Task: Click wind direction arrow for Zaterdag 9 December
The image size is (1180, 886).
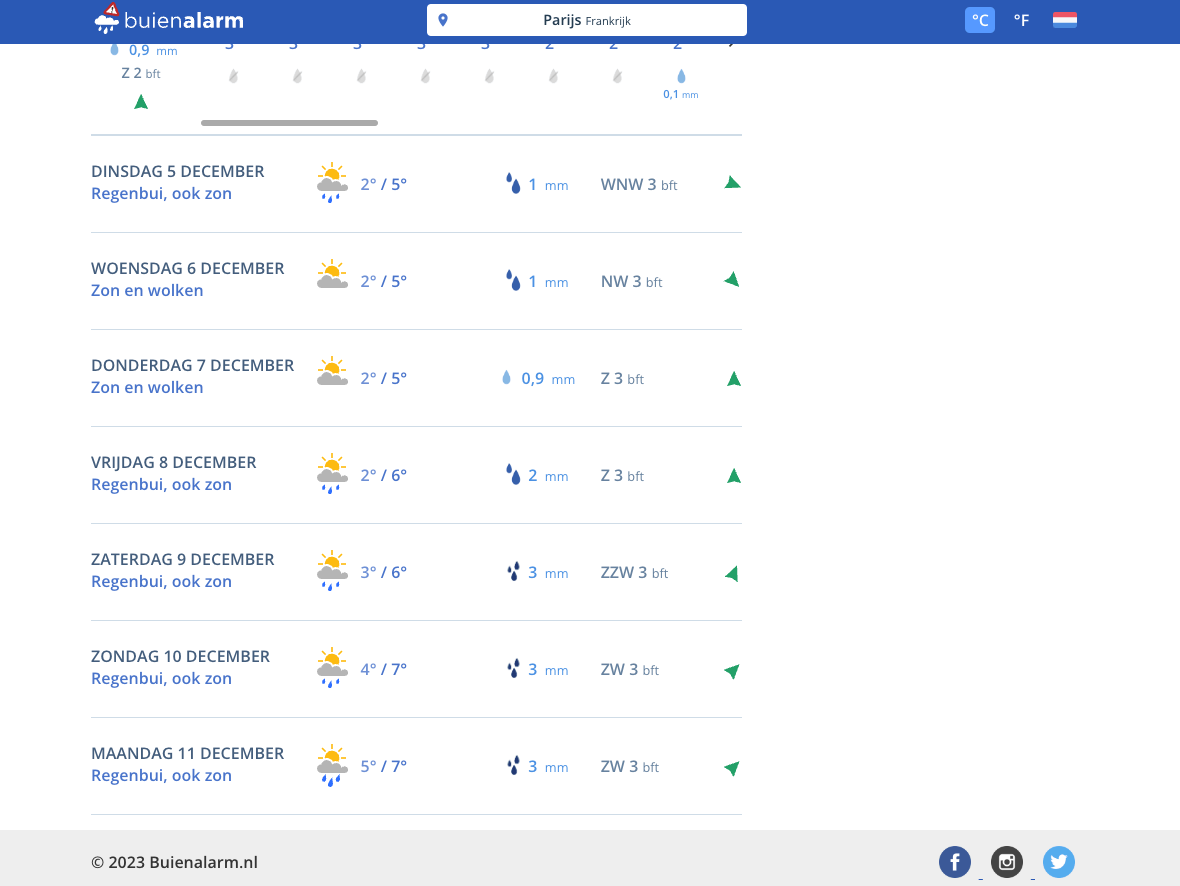Action: [x=732, y=574]
